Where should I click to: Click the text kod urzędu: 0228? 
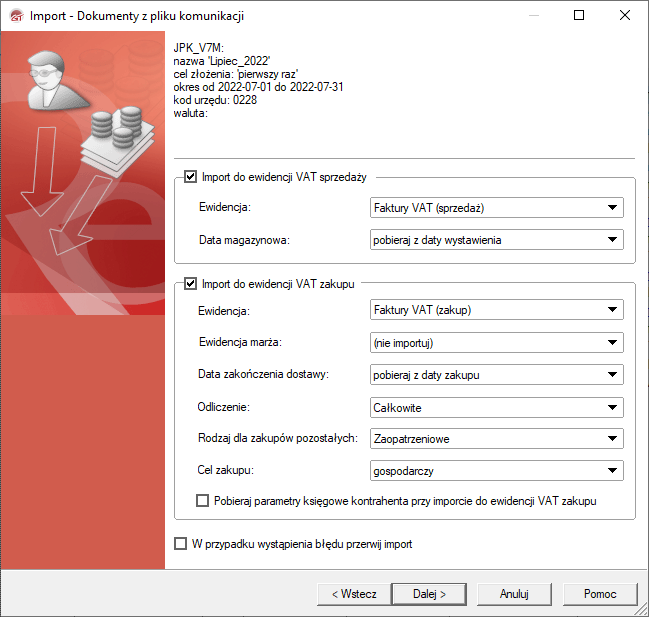215,100
